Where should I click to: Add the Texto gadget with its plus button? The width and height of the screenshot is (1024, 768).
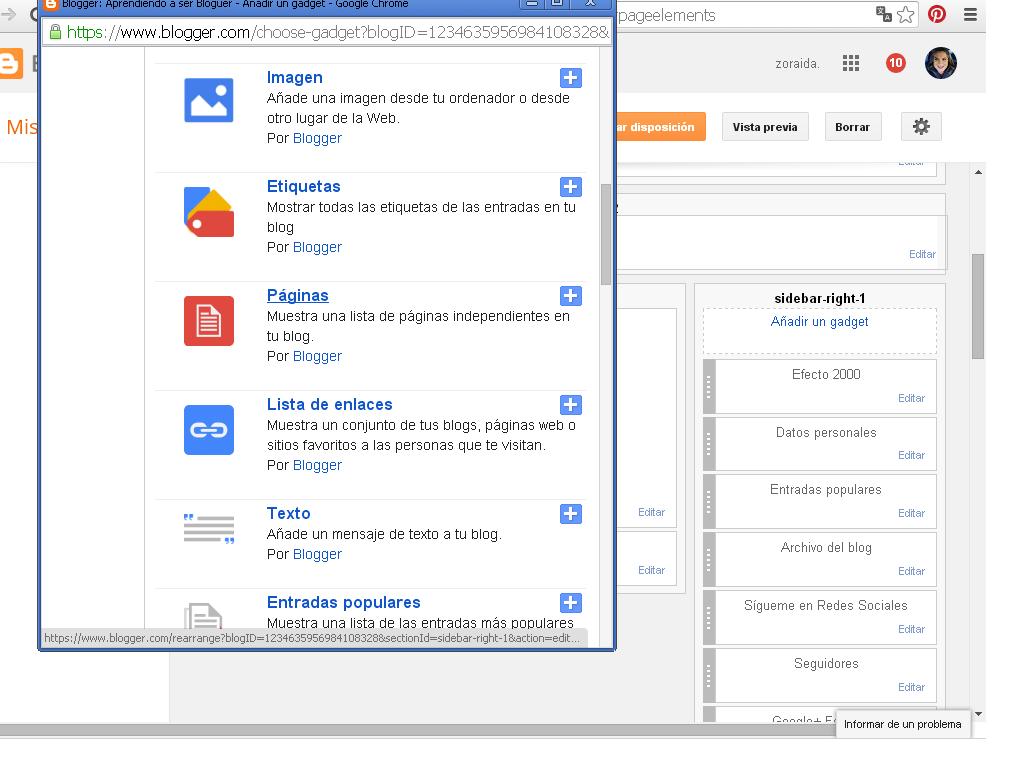coord(571,514)
